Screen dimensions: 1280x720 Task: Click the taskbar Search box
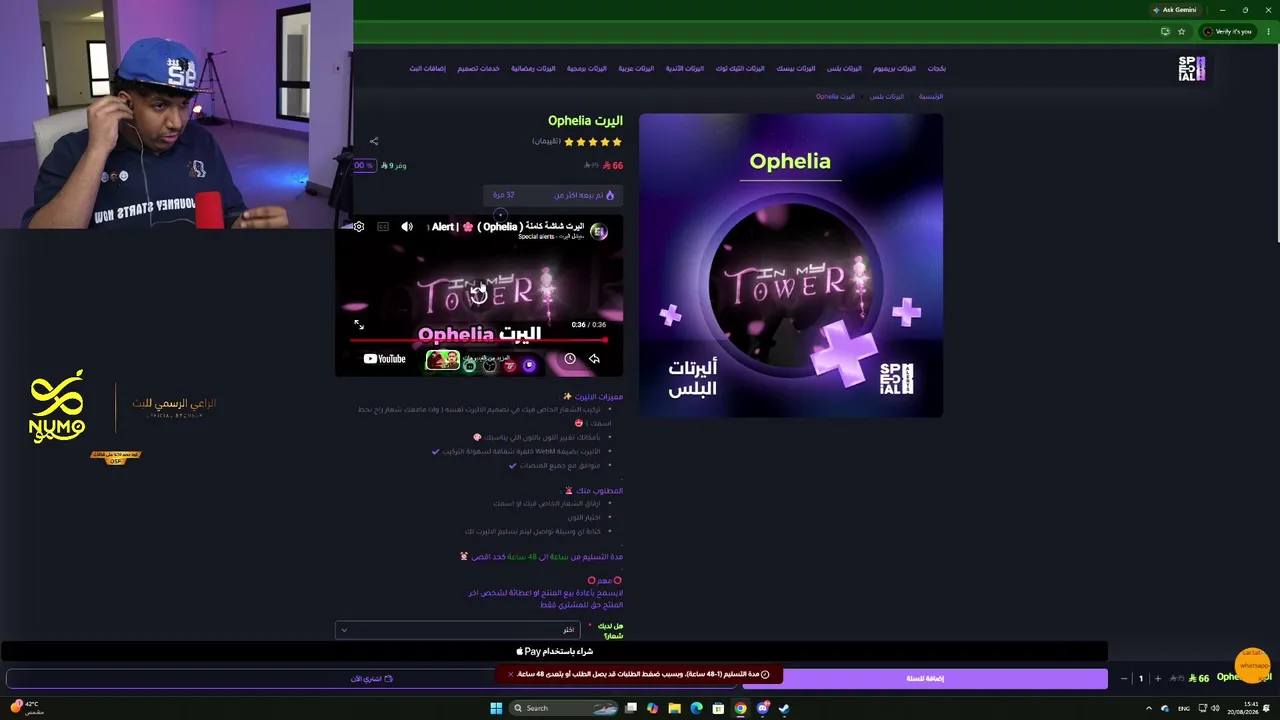(x=566, y=708)
